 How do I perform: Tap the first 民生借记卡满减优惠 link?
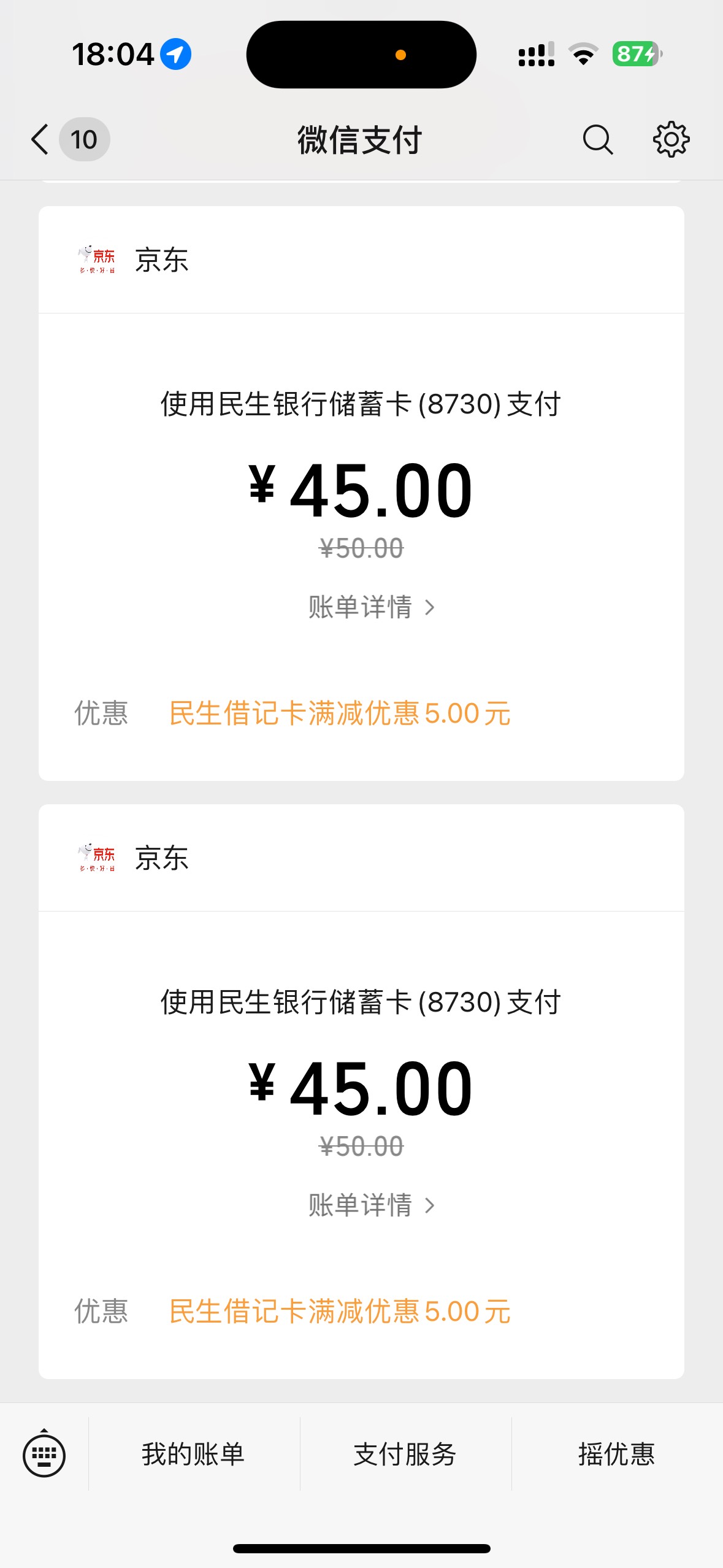340,713
